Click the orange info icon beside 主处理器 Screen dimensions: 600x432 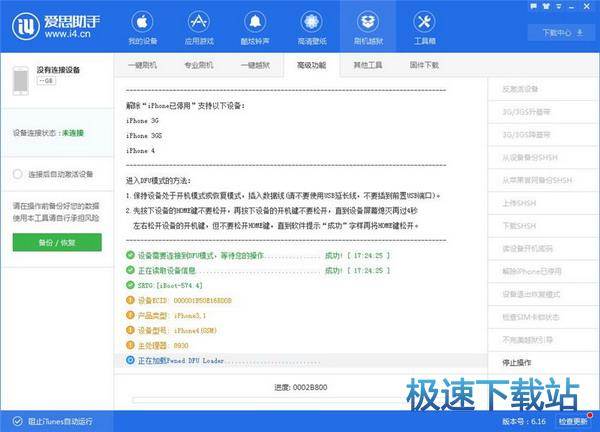point(130,345)
